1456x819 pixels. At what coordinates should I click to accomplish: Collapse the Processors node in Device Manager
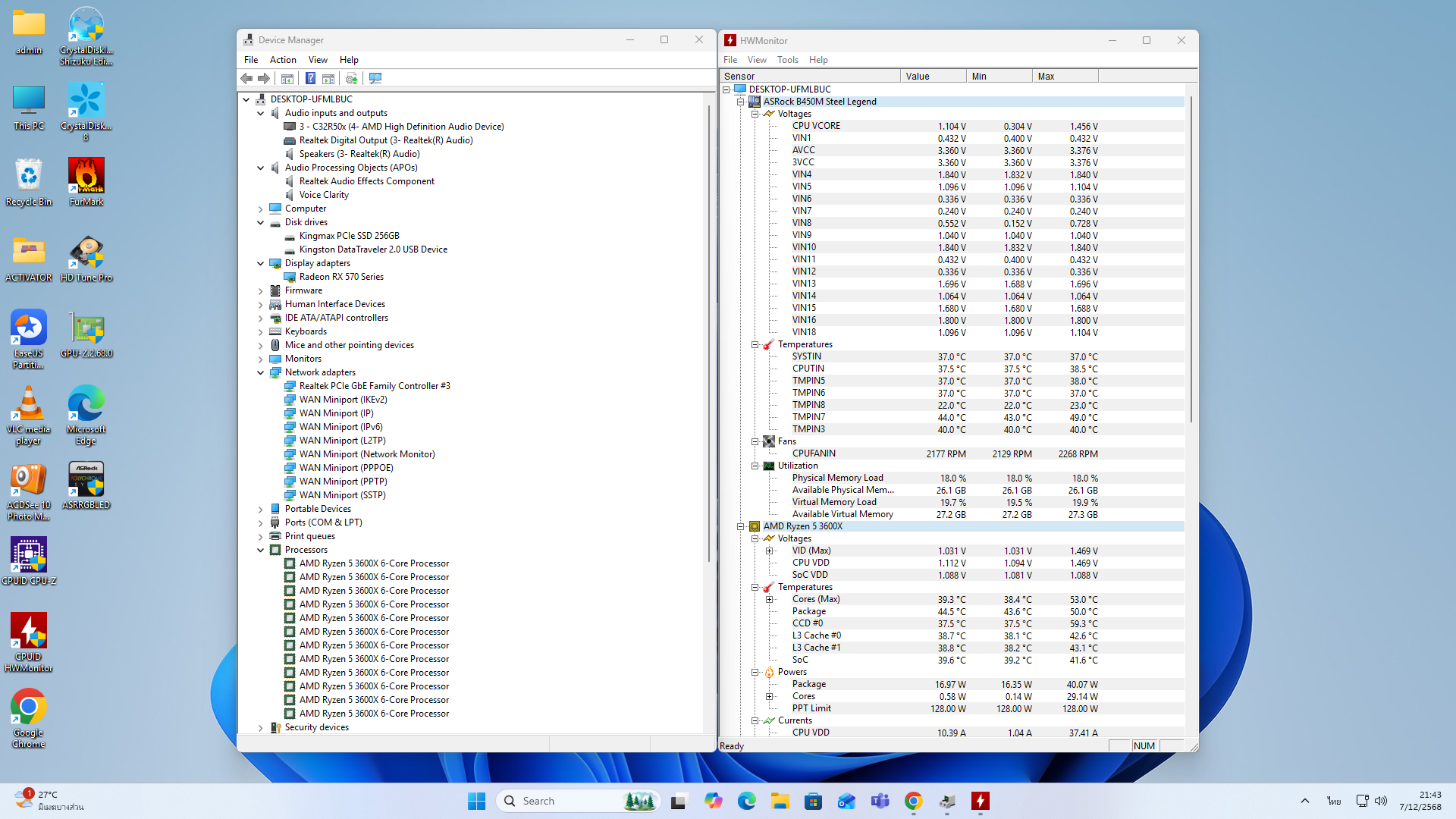pos(261,550)
